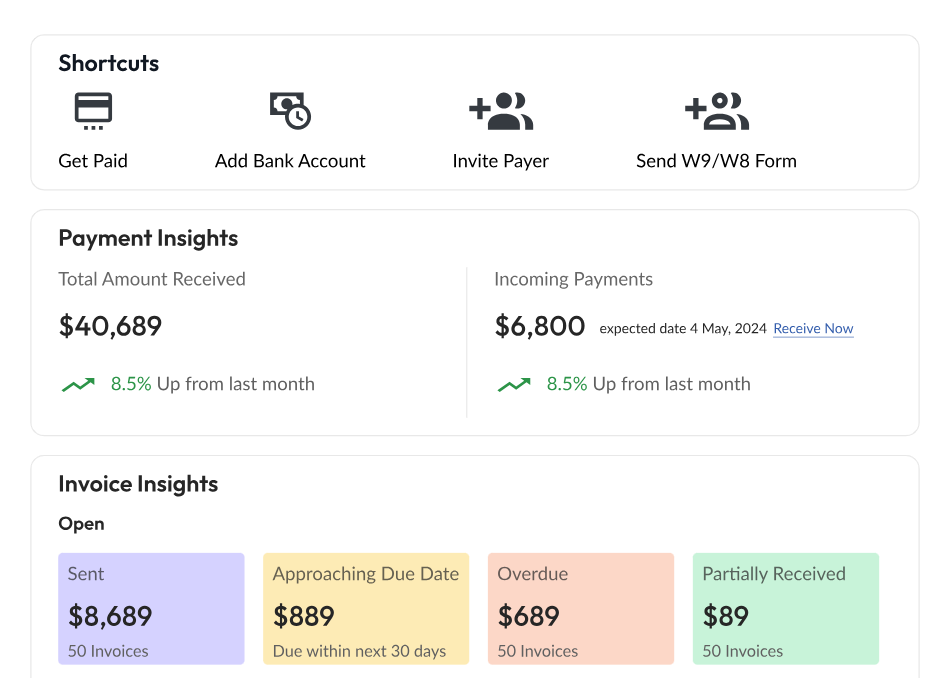Open the Receive Now link
The height and width of the screenshot is (678, 949).
pos(813,328)
